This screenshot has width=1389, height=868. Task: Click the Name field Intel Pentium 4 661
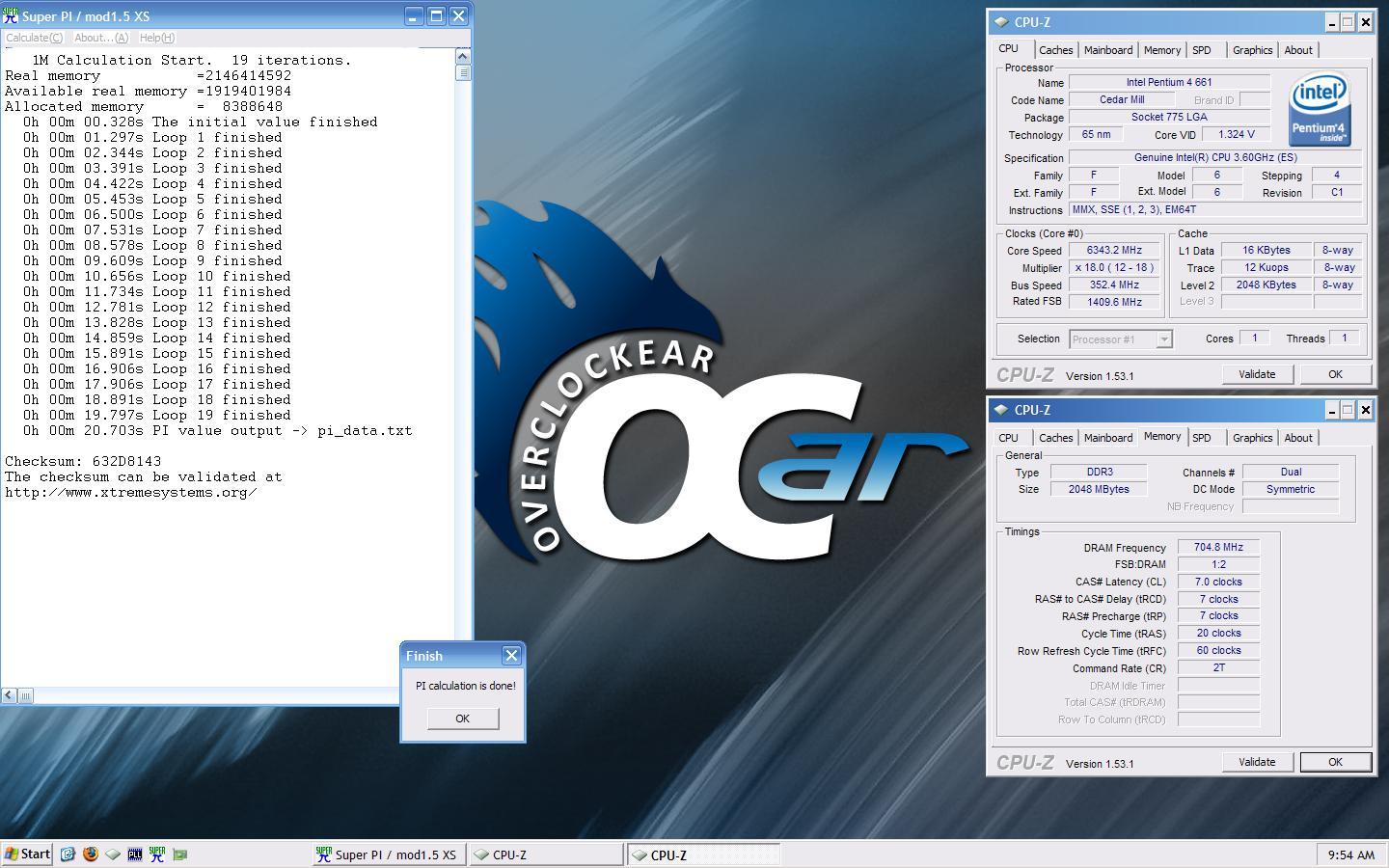click(1169, 83)
